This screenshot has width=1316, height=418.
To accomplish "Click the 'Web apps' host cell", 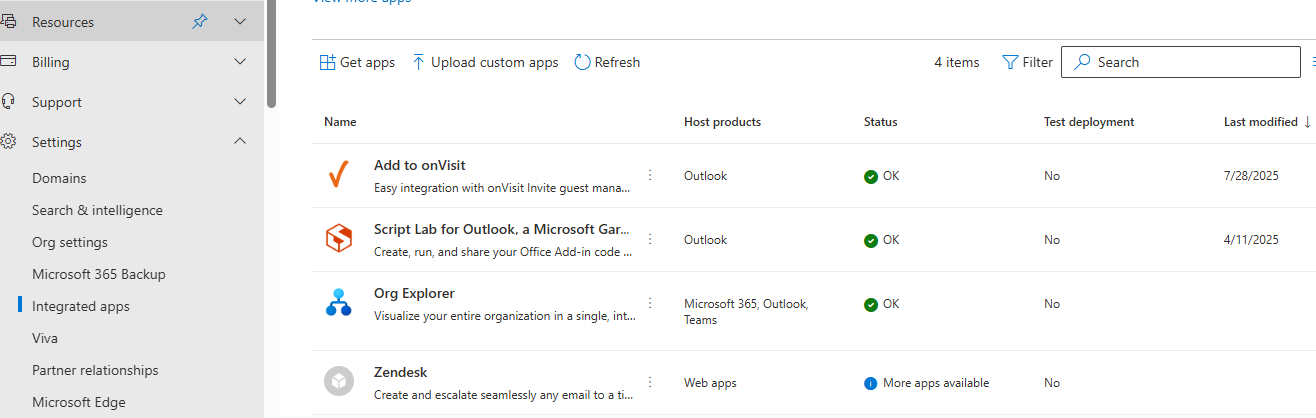I will coord(710,383).
